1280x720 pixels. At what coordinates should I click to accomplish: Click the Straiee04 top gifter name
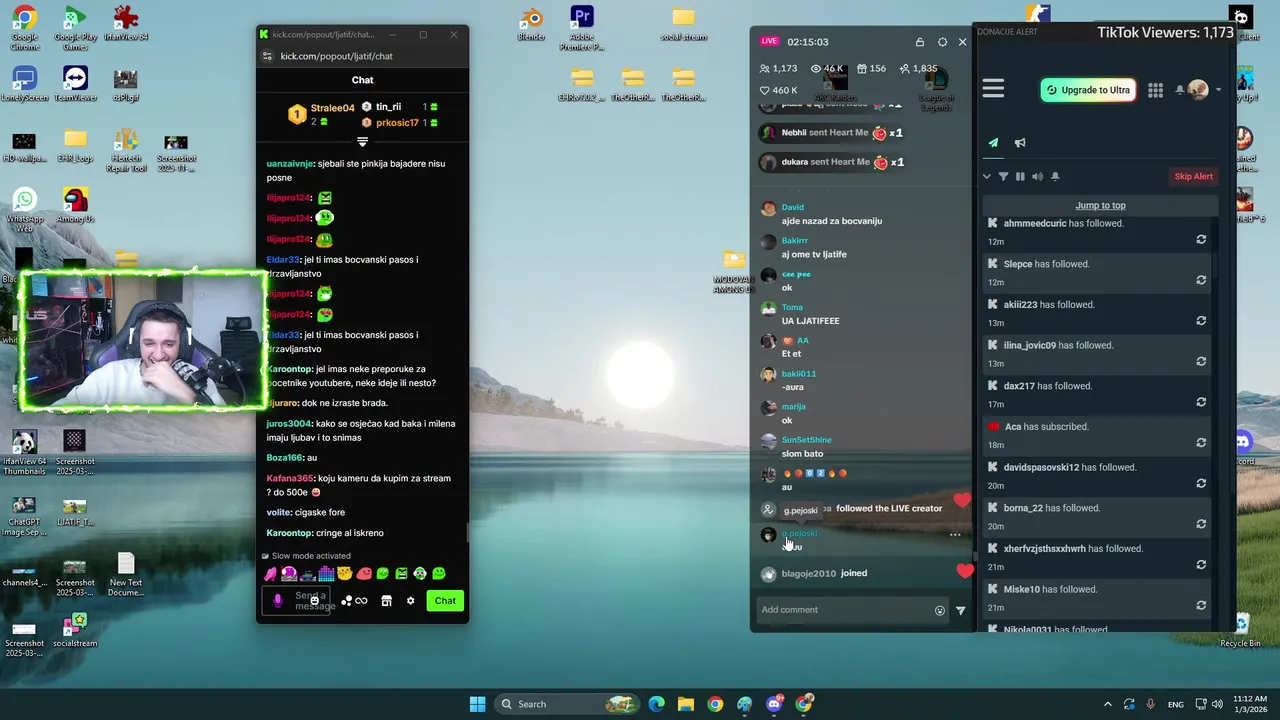[332, 108]
